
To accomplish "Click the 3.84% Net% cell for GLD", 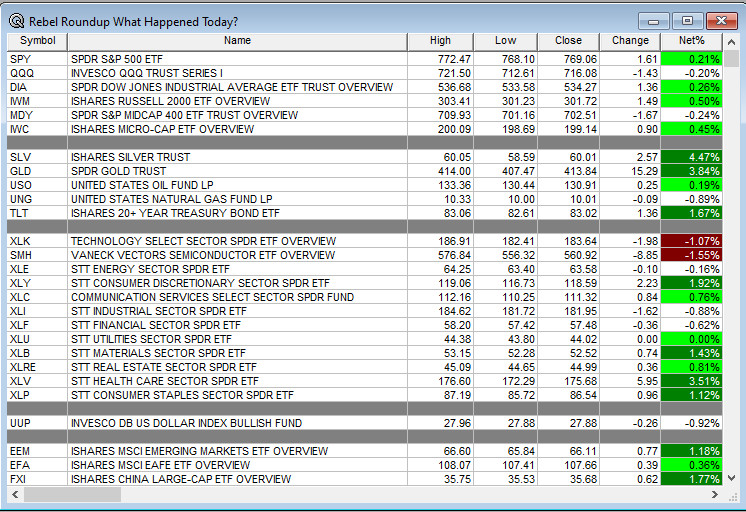I will click(692, 171).
